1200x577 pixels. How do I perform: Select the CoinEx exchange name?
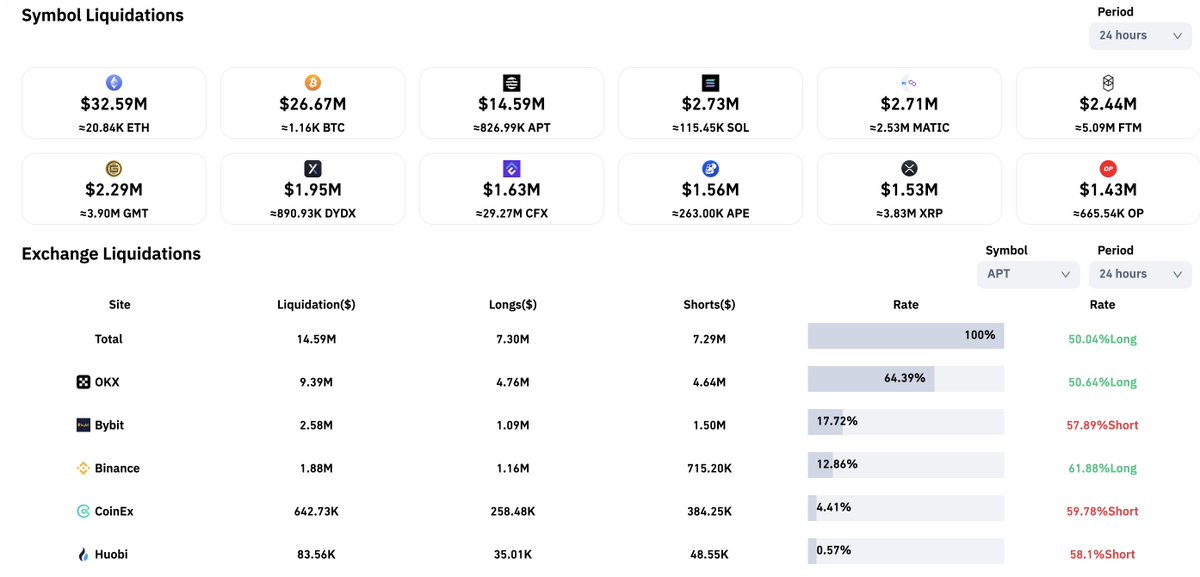[114, 511]
